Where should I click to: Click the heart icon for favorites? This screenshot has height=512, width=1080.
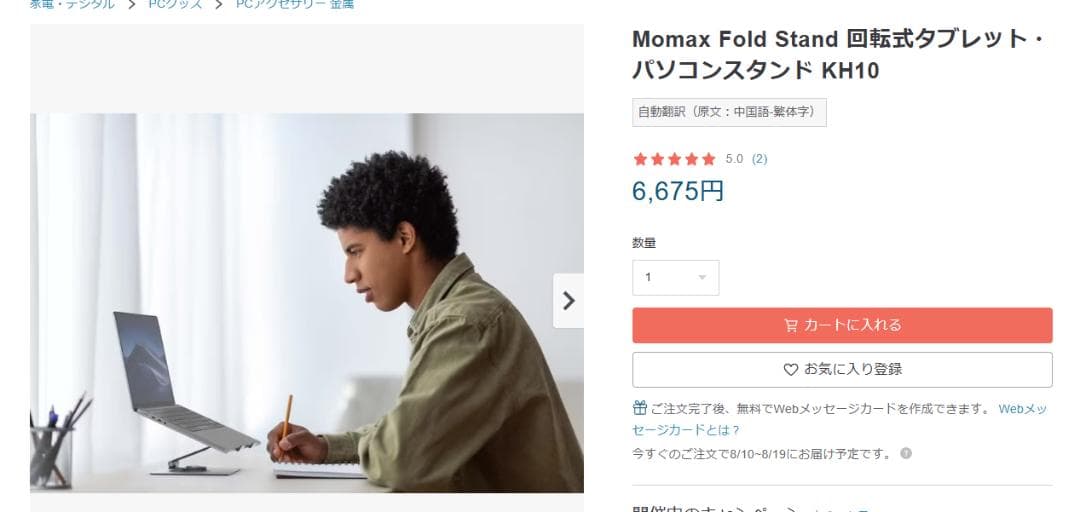[x=790, y=369]
